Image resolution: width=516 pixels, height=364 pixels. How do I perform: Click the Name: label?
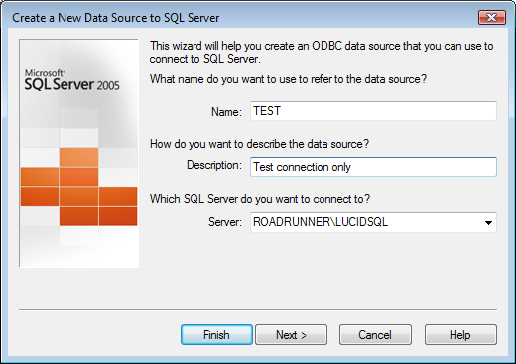click(x=226, y=112)
